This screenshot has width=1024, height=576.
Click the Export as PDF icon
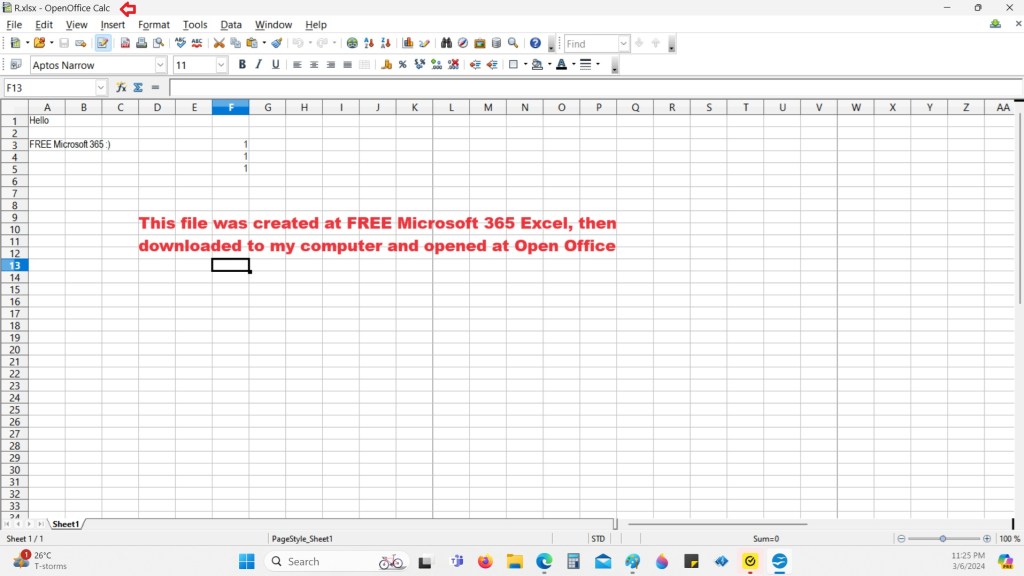pyautogui.click(x=125, y=43)
